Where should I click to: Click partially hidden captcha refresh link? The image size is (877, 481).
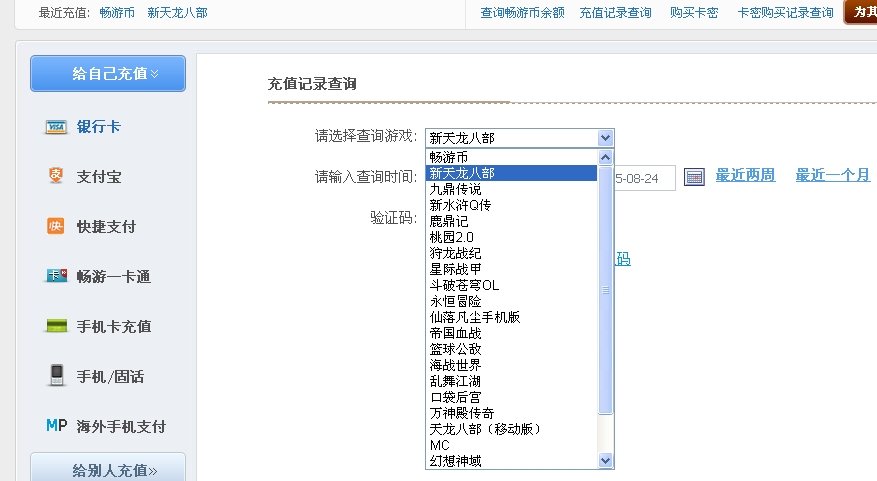(623, 258)
